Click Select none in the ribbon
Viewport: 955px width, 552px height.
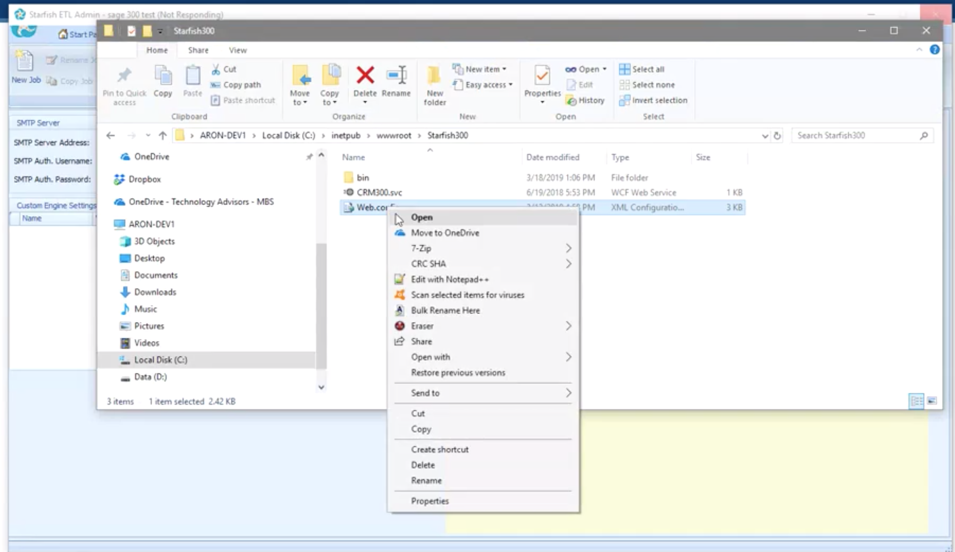646,85
